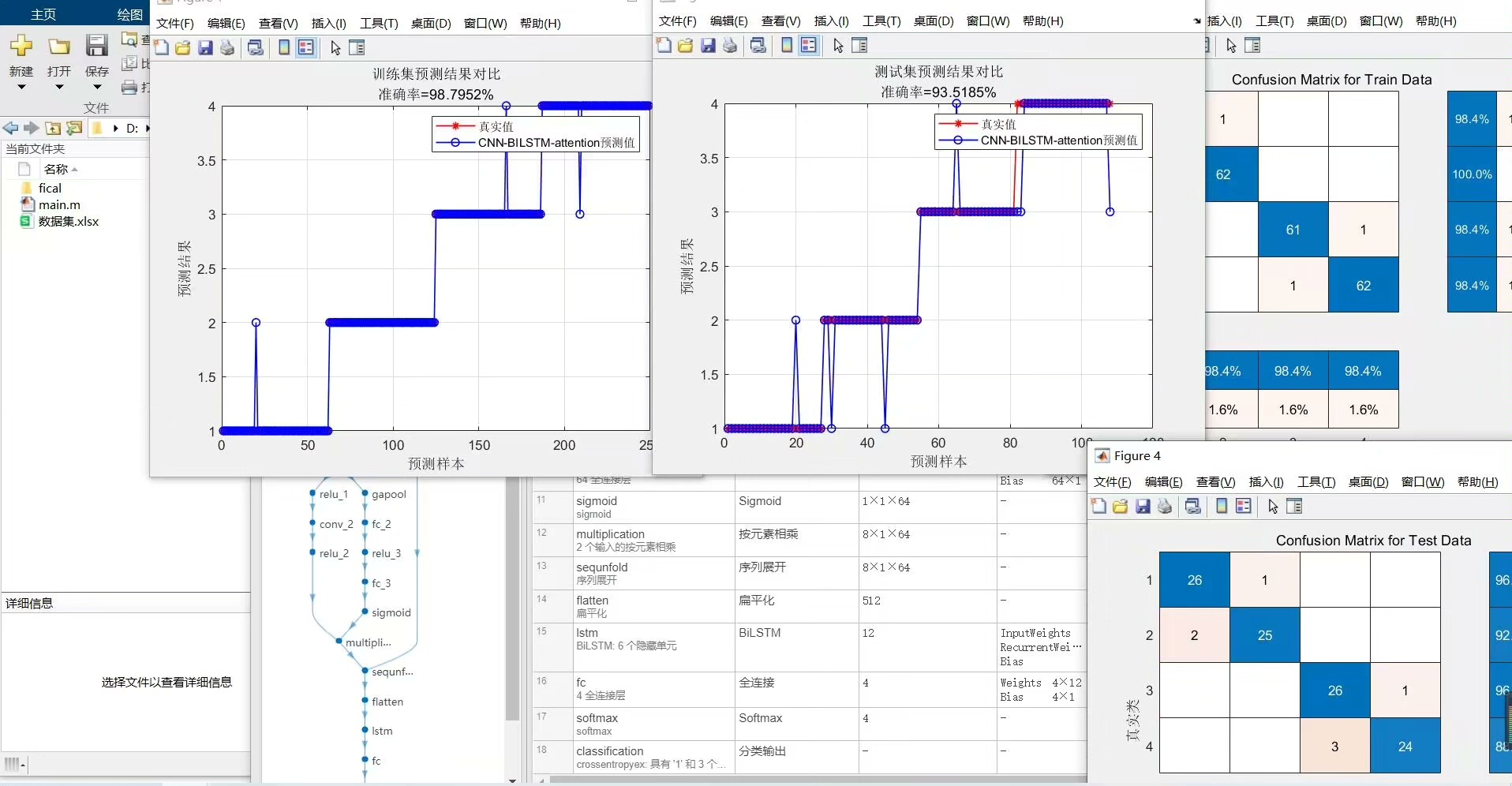Image resolution: width=1512 pixels, height=786 pixels.
Task: Open 工具(T) menu in training-set figure
Action: [x=379, y=24]
